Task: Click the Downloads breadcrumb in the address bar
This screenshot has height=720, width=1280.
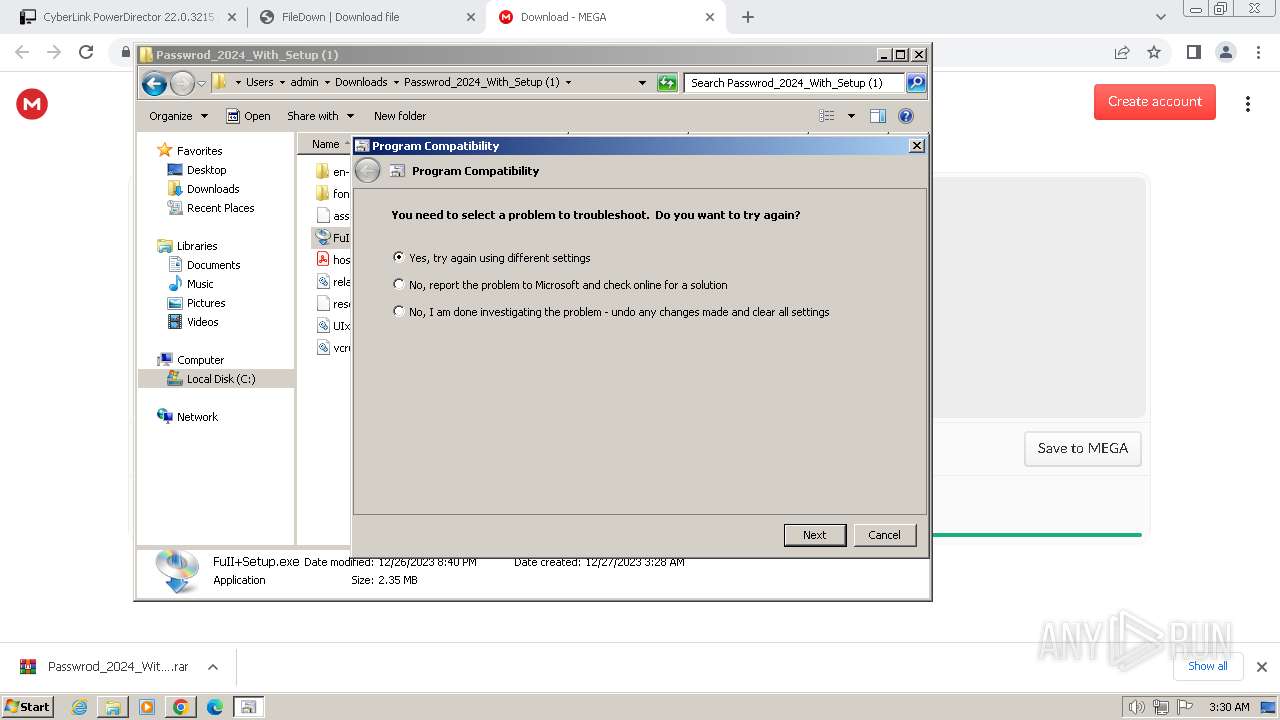Action: (361, 82)
